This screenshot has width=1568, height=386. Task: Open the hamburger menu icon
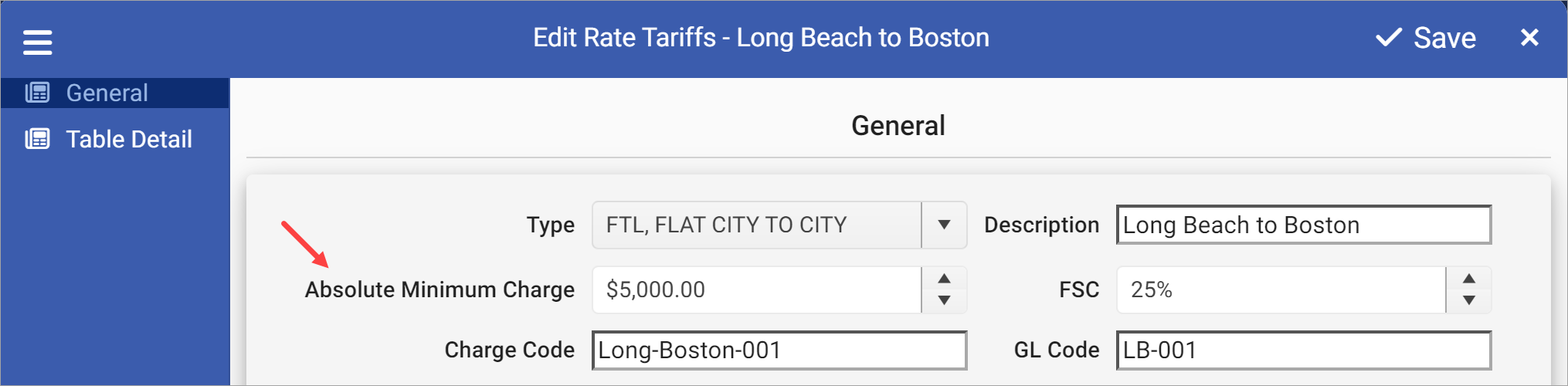[37, 42]
